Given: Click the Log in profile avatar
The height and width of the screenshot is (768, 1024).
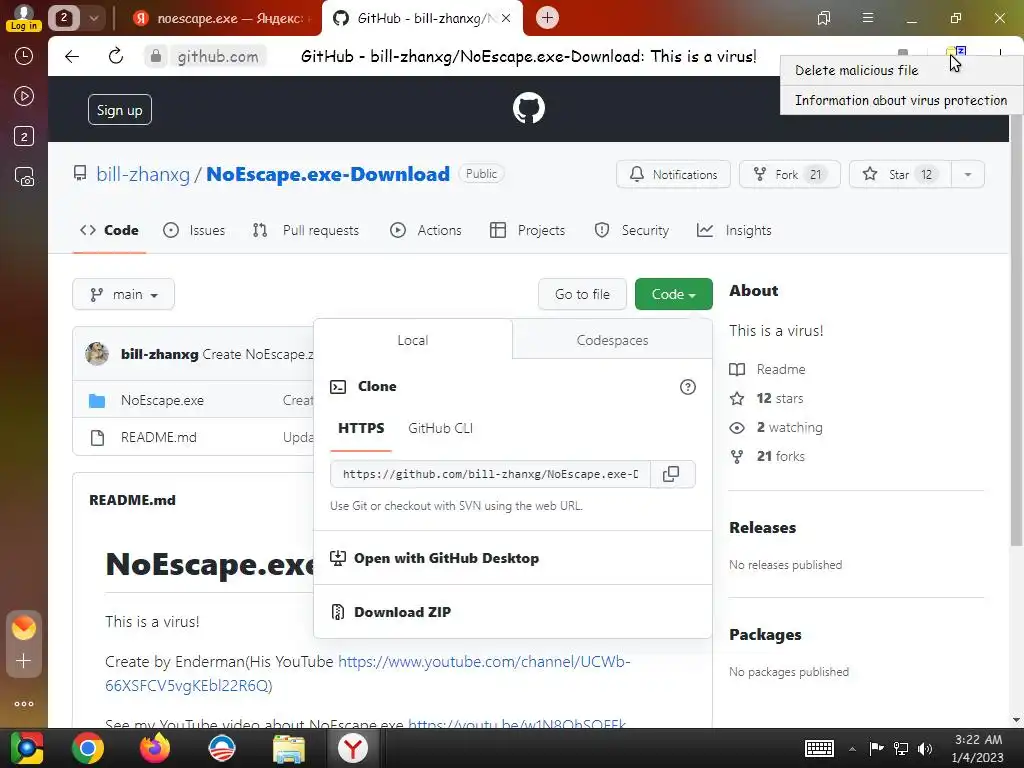Looking at the screenshot, I should (x=24, y=18).
